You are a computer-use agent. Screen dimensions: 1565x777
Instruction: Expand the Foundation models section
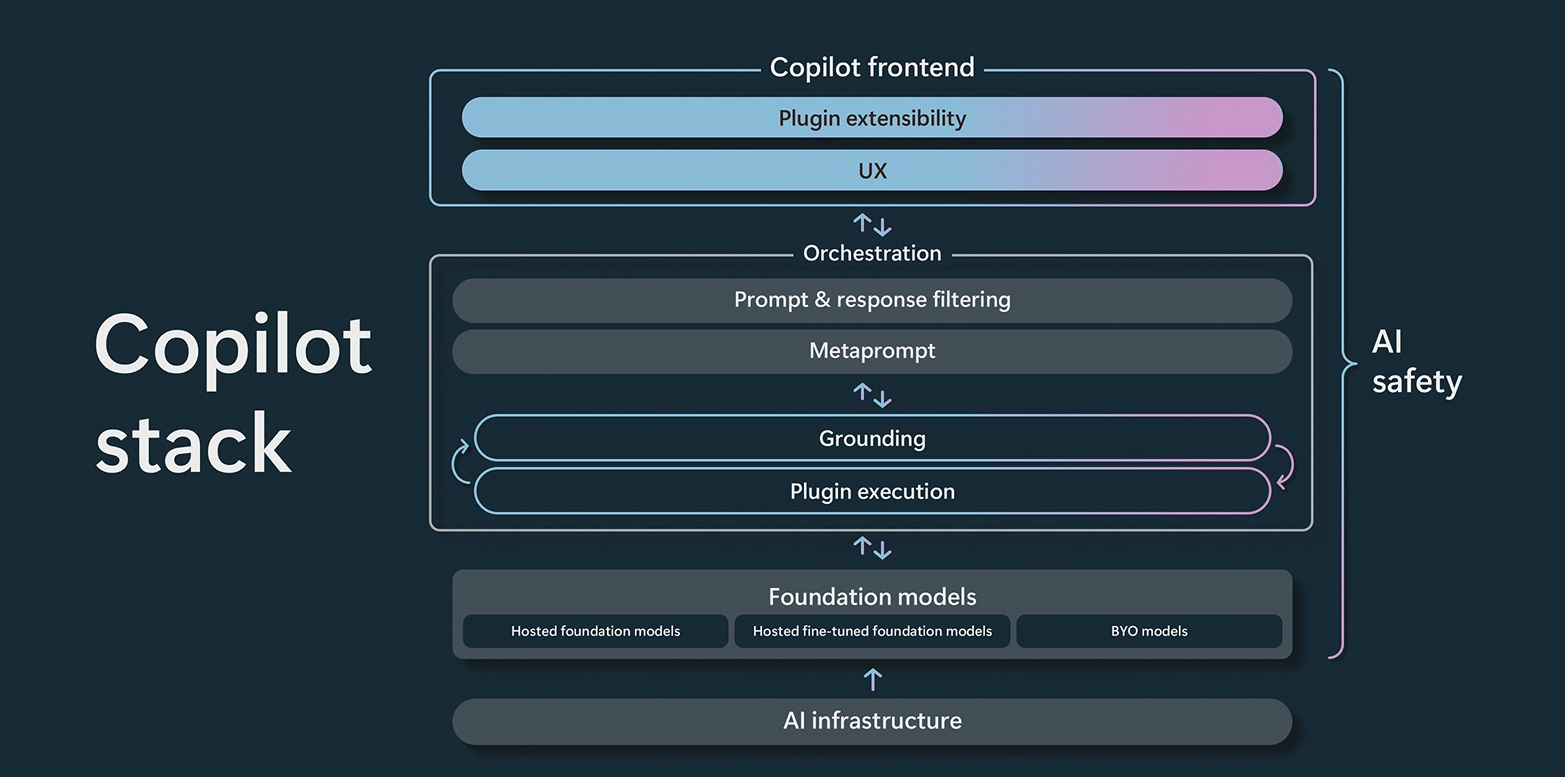(871, 596)
